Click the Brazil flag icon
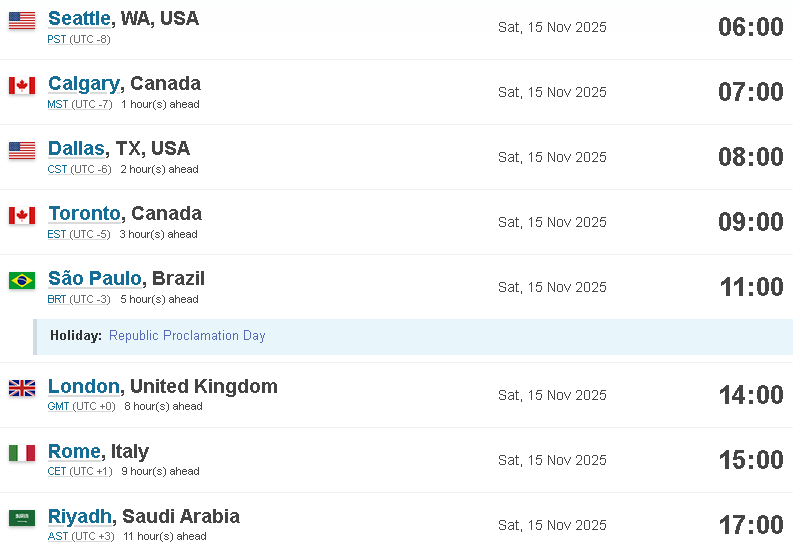The image size is (793, 555). [x=22, y=280]
